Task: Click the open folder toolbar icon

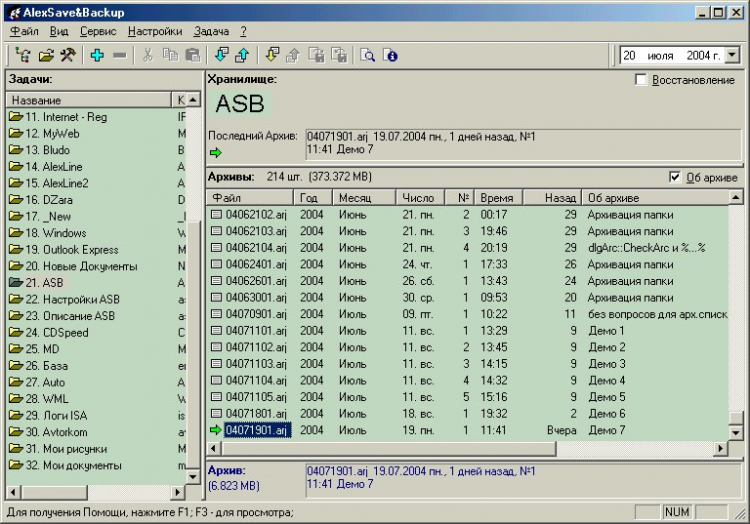Action: [x=46, y=56]
